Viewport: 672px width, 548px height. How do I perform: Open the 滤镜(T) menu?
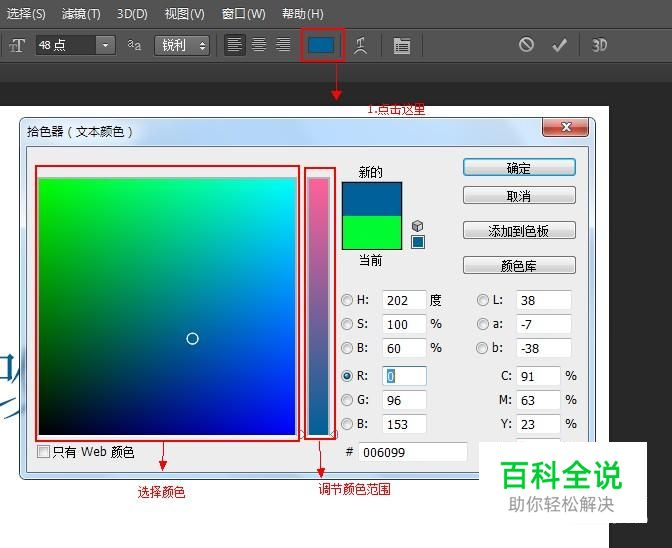pyautogui.click(x=81, y=14)
